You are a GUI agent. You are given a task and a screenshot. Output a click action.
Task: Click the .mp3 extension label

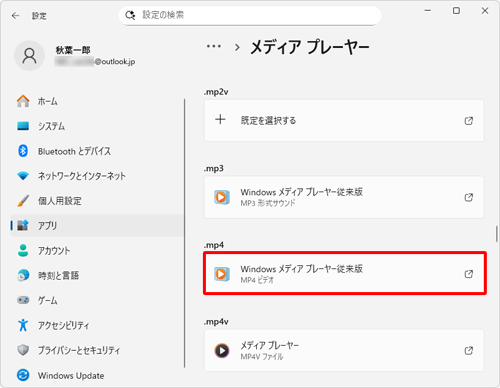pos(214,168)
